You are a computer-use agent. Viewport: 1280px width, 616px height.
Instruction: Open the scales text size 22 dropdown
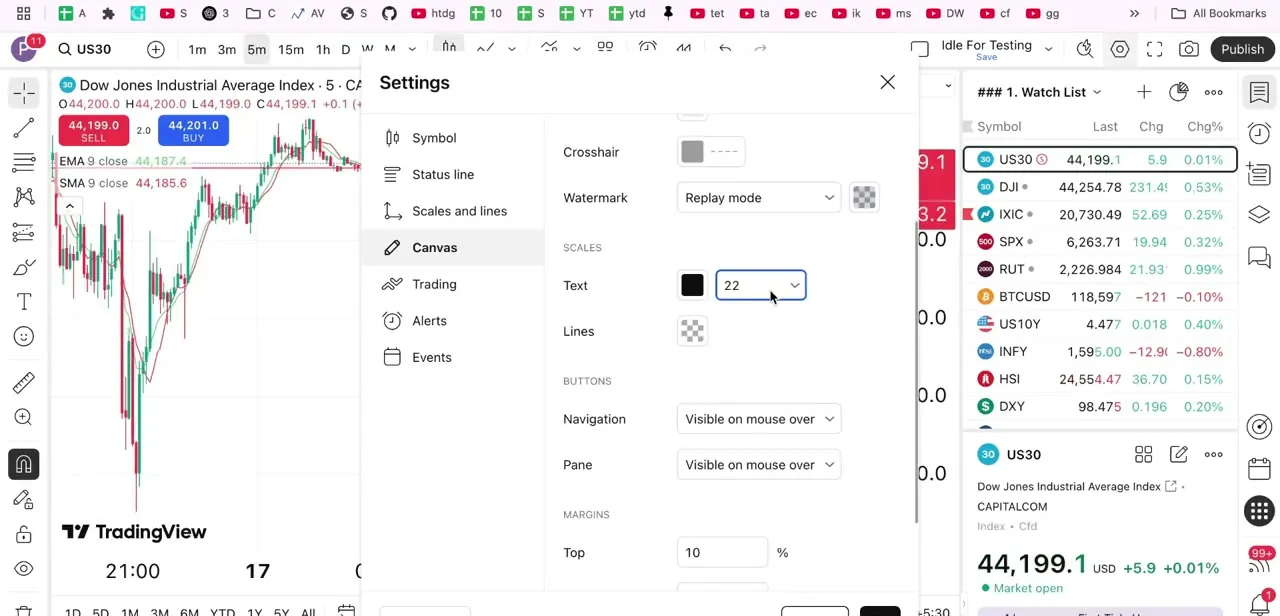[761, 286]
